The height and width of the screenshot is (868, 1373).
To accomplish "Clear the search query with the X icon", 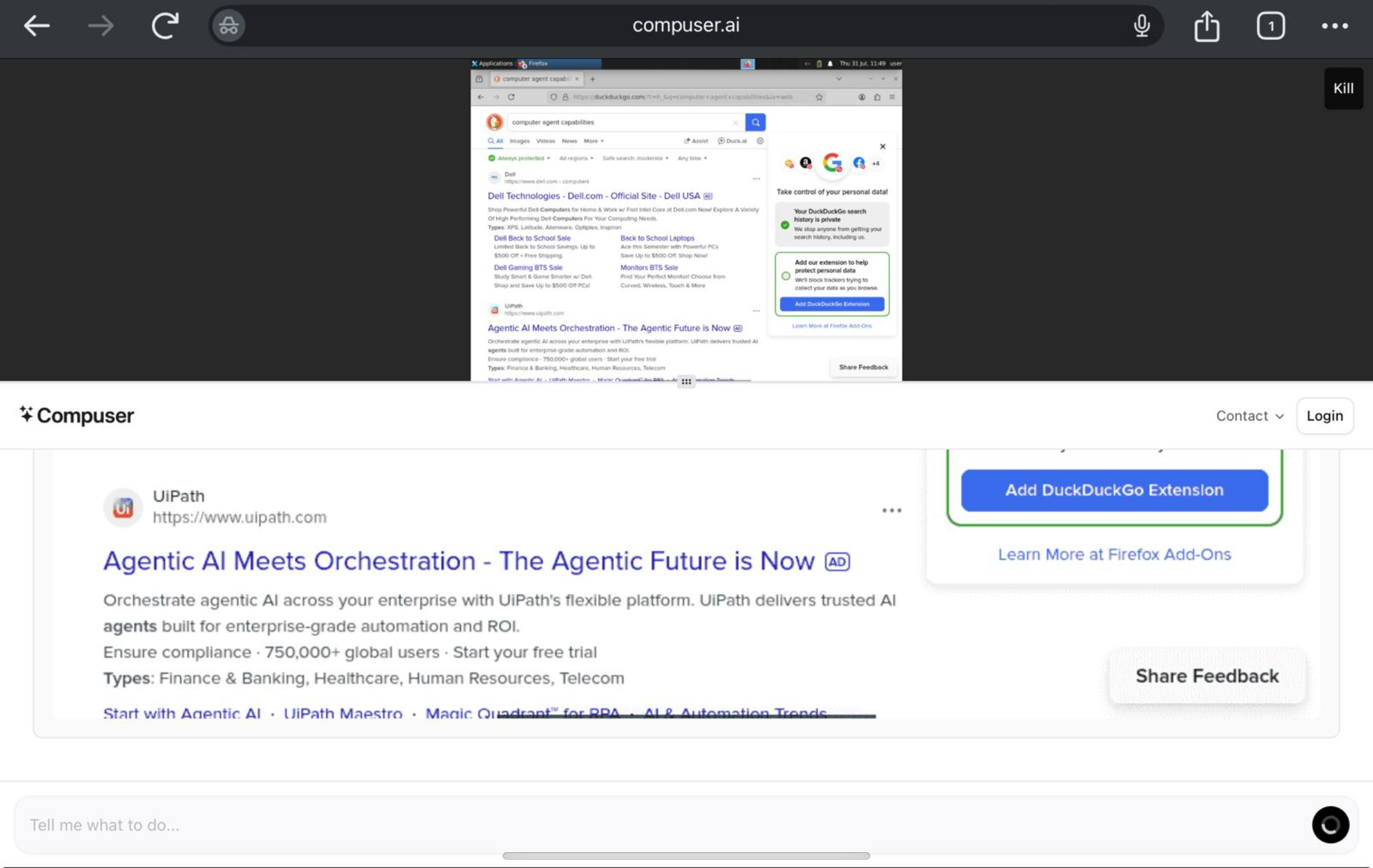I will pyautogui.click(x=735, y=122).
